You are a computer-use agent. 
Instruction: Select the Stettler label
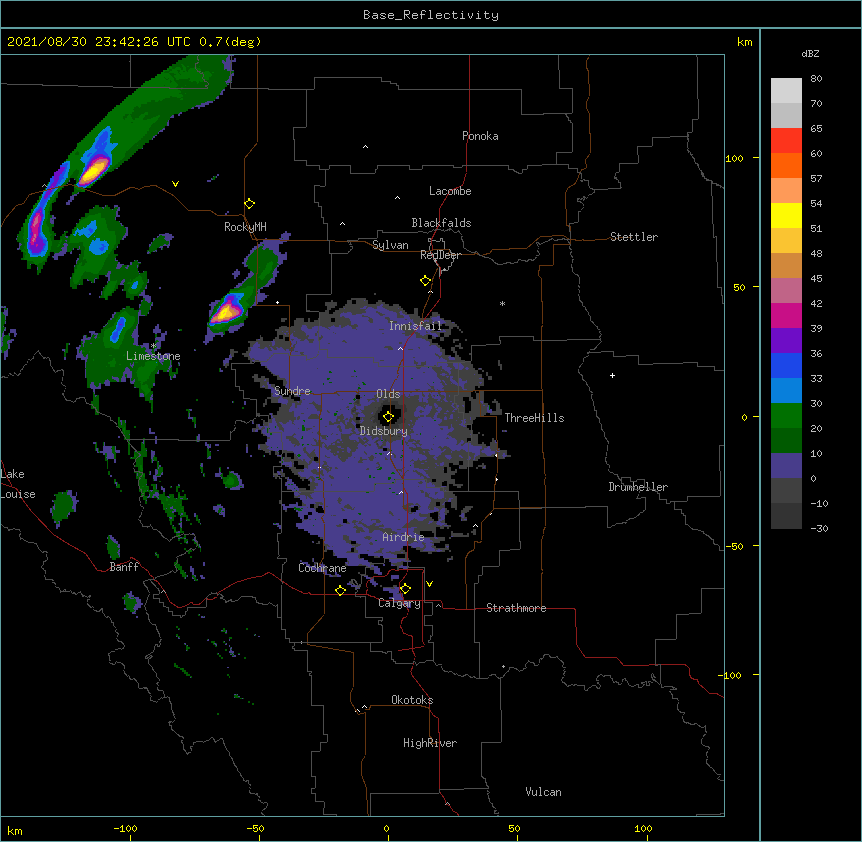pyautogui.click(x=634, y=237)
